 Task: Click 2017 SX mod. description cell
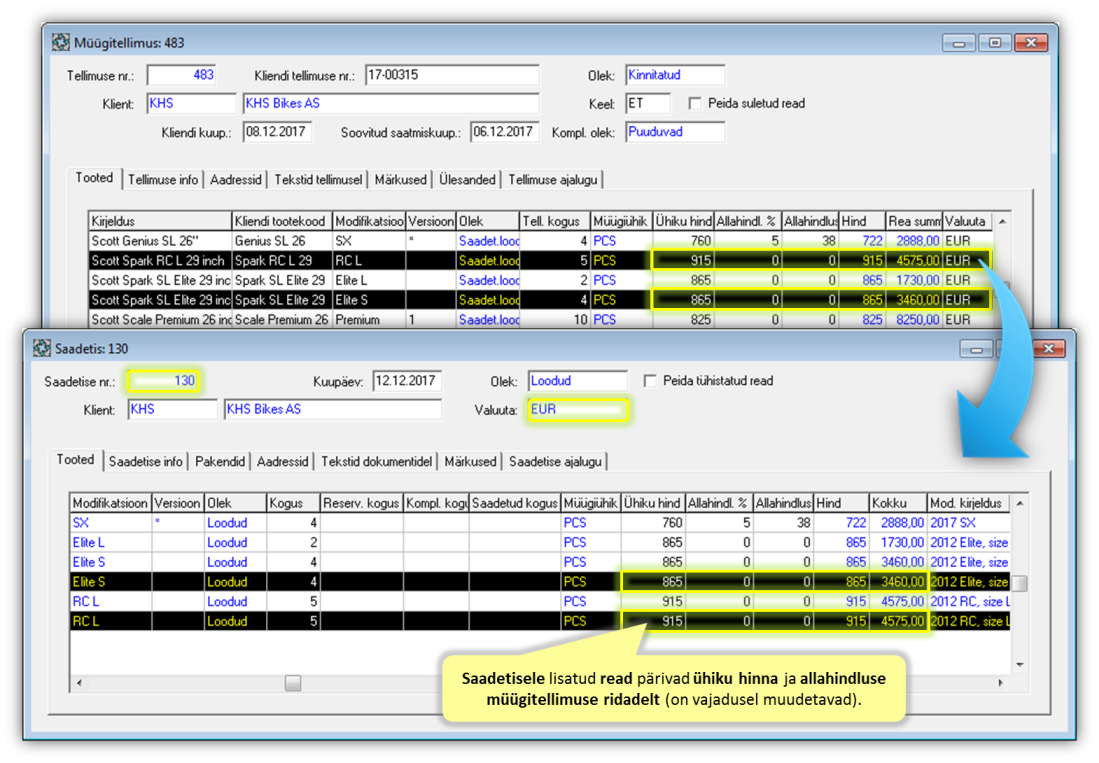pyautogui.click(x=969, y=523)
